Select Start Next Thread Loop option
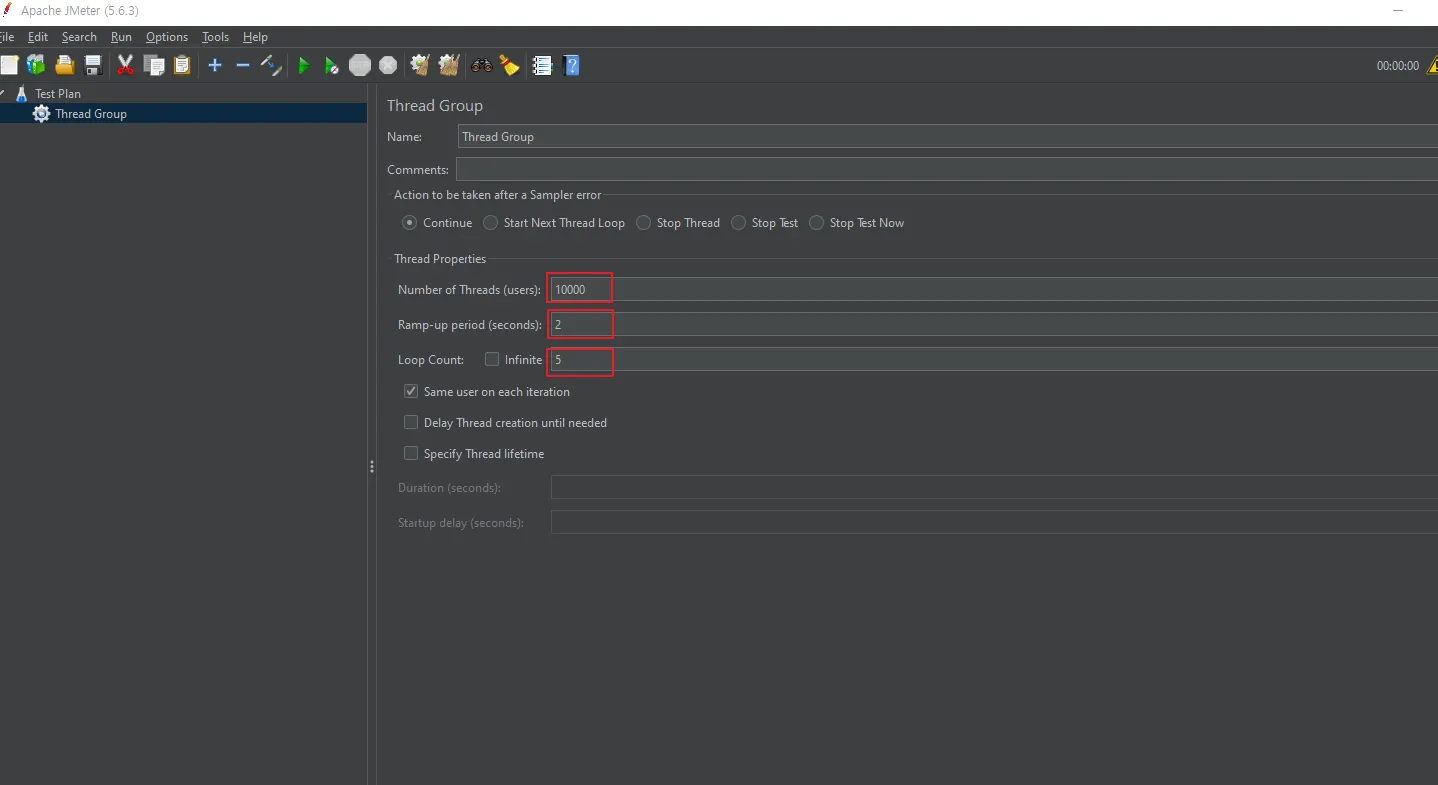Screen dimensions: 1438x785 point(490,223)
